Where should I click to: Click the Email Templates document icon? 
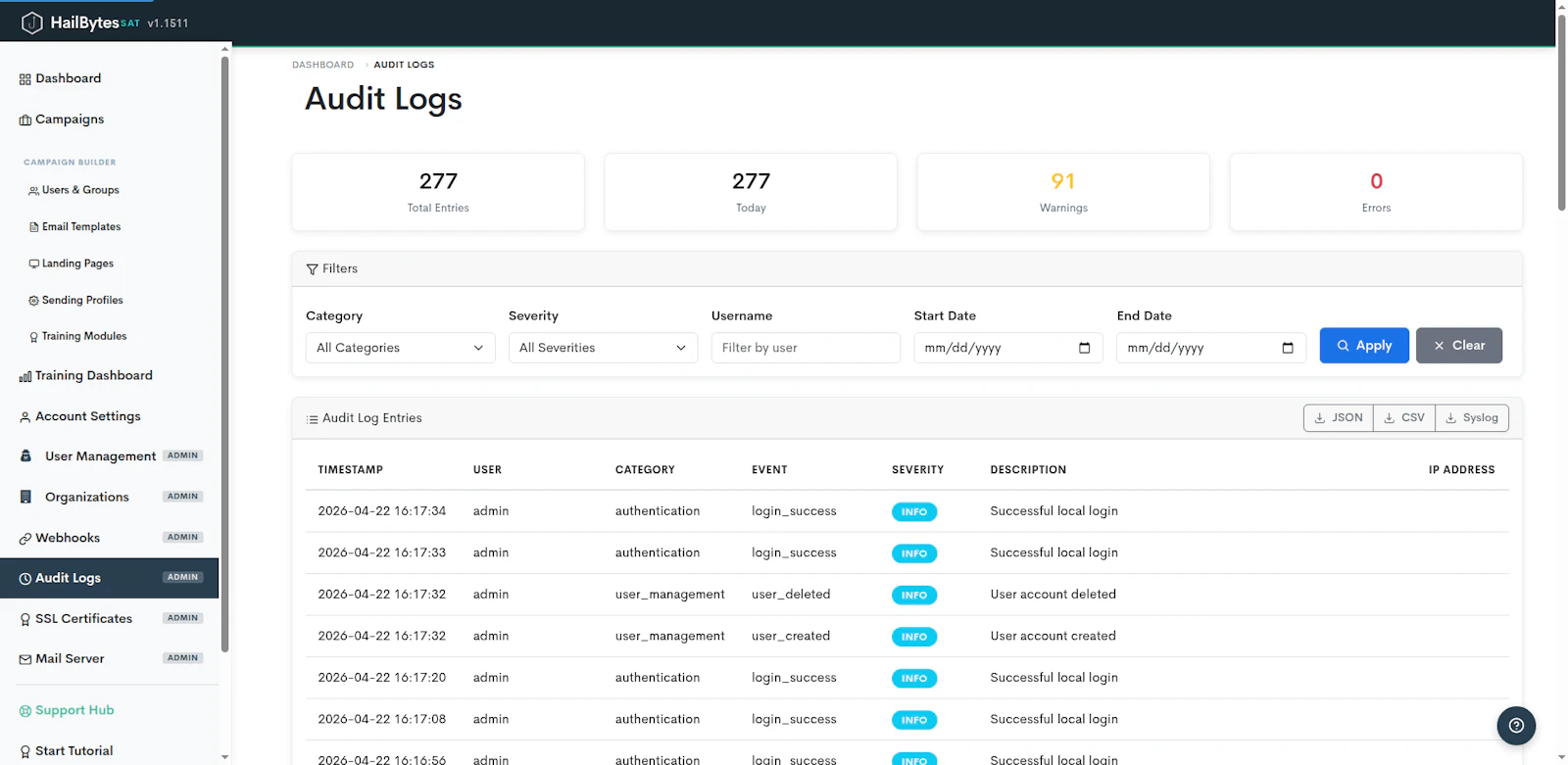coord(34,227)
